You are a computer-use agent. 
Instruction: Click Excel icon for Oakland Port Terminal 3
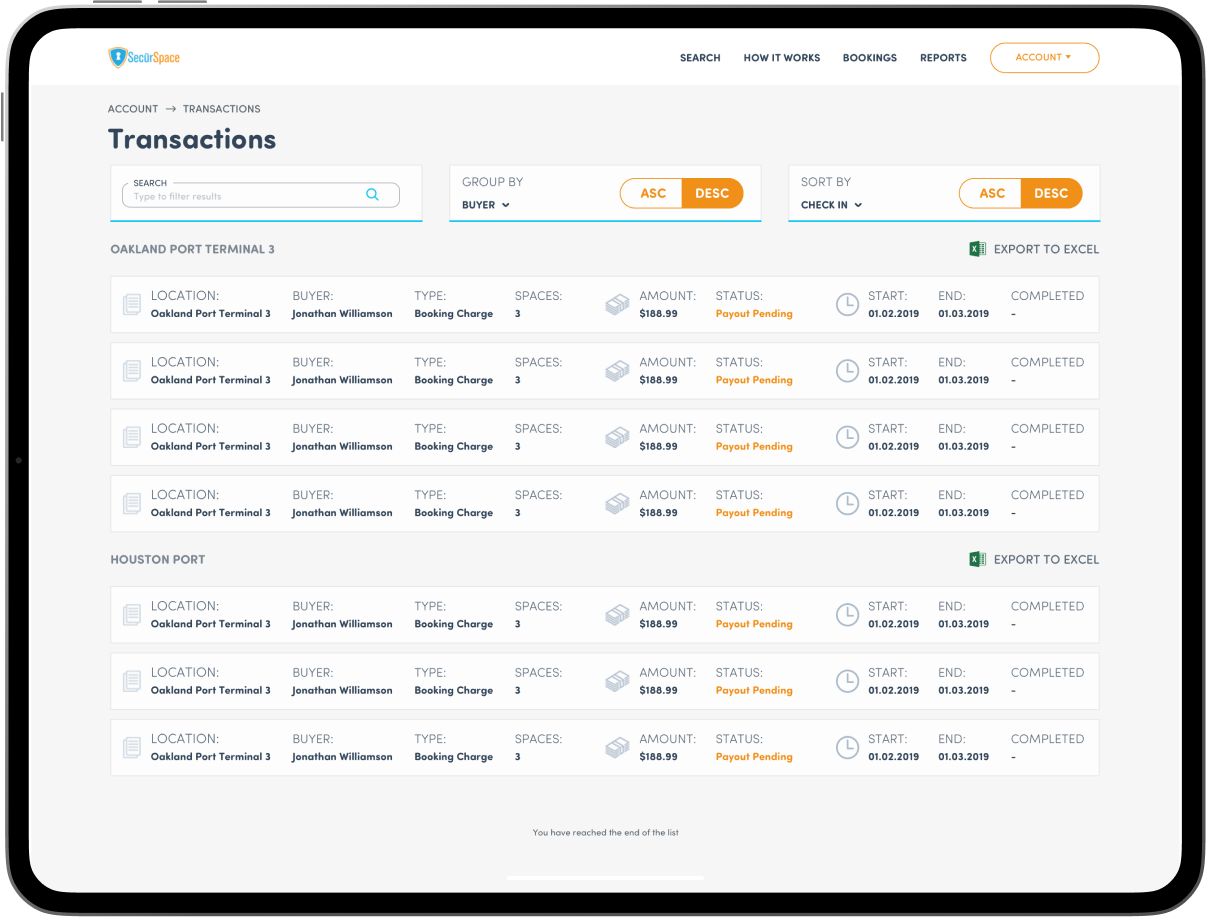977,249
